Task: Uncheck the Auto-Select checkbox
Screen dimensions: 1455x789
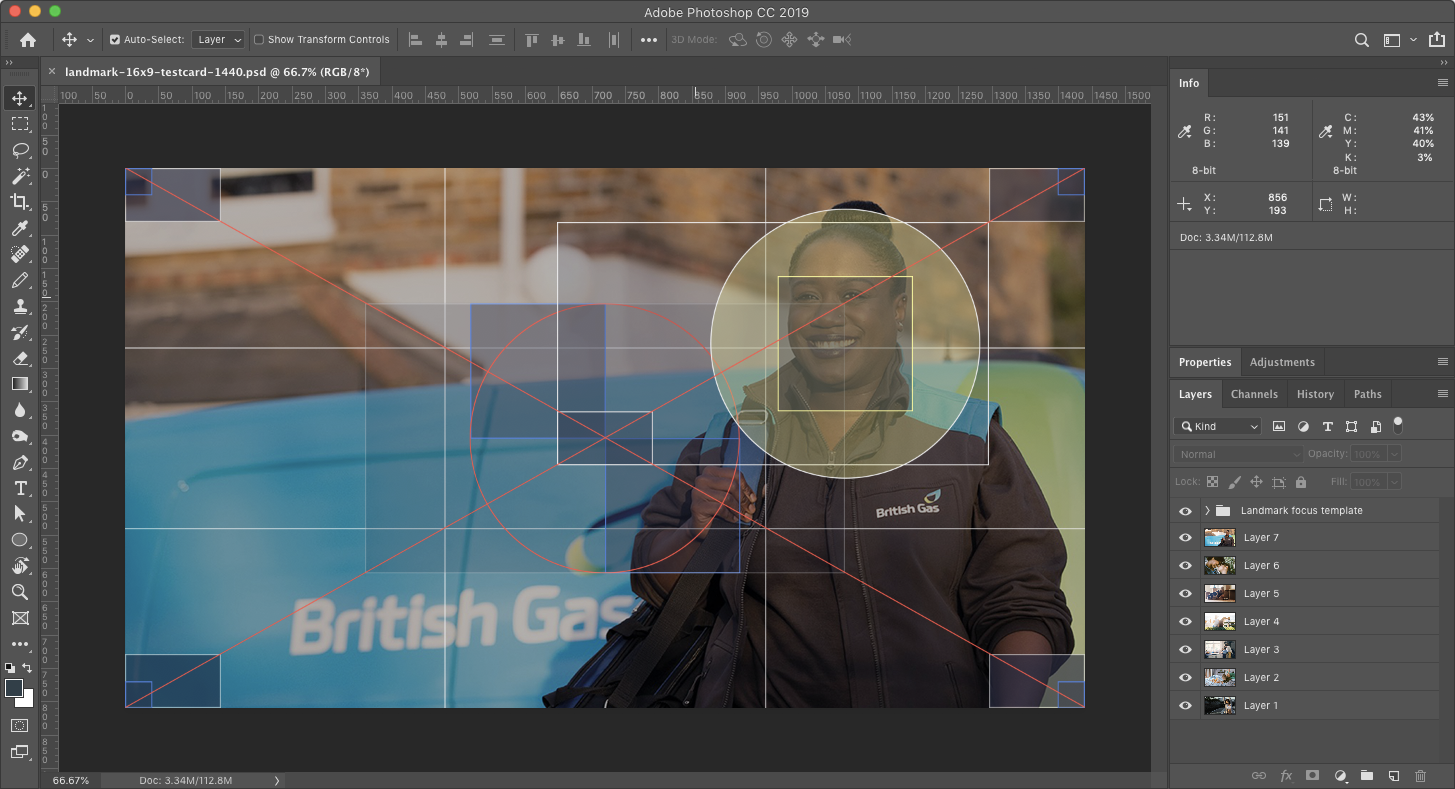Action: pos(115,40)
